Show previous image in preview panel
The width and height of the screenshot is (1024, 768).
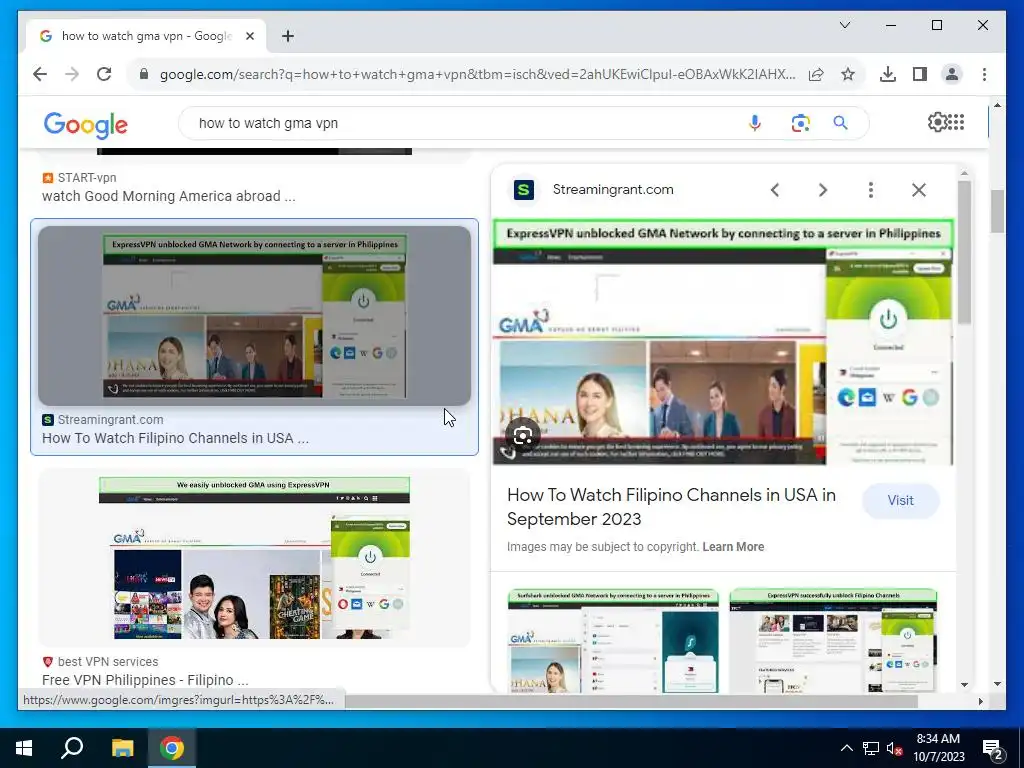tap(775, 190)
